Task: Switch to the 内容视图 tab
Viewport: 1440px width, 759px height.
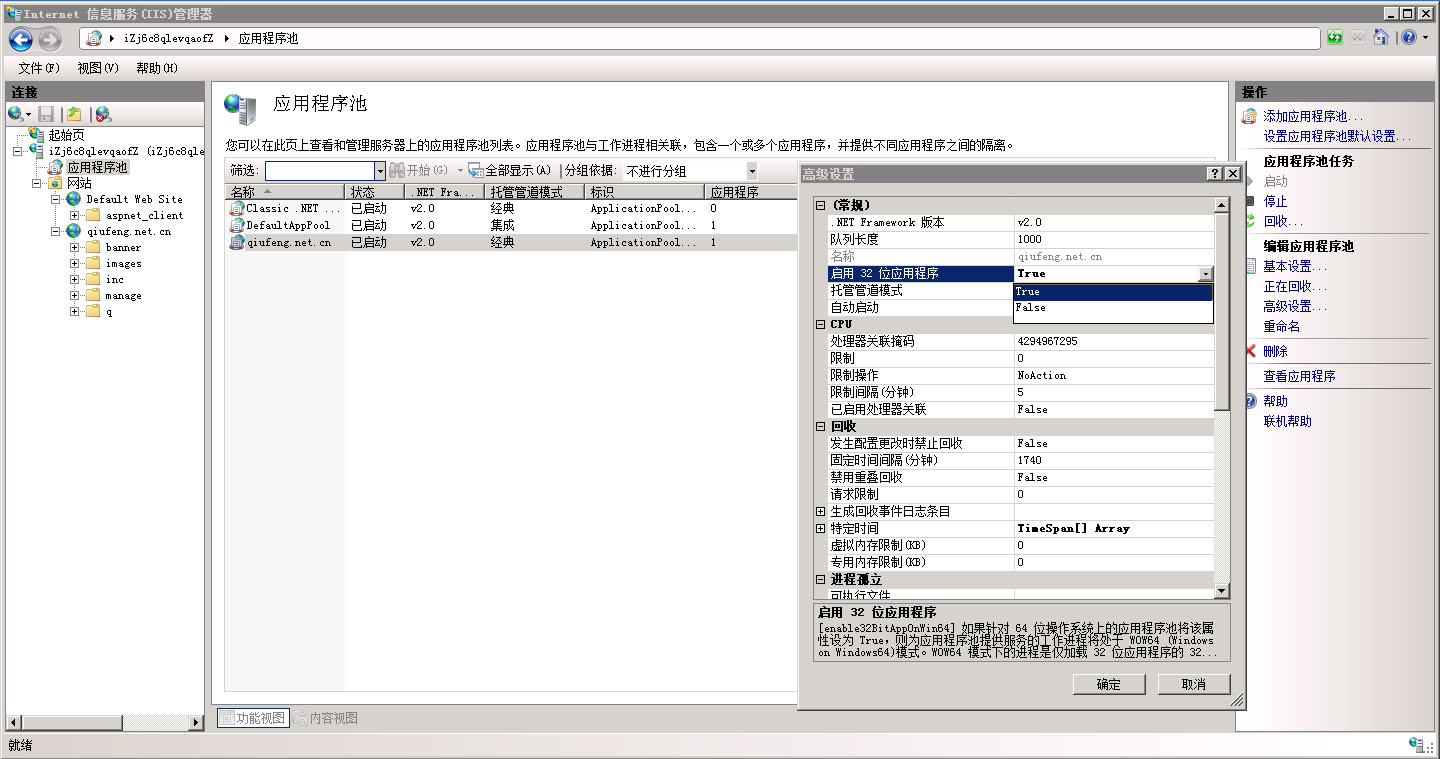Action: [326, 718]
